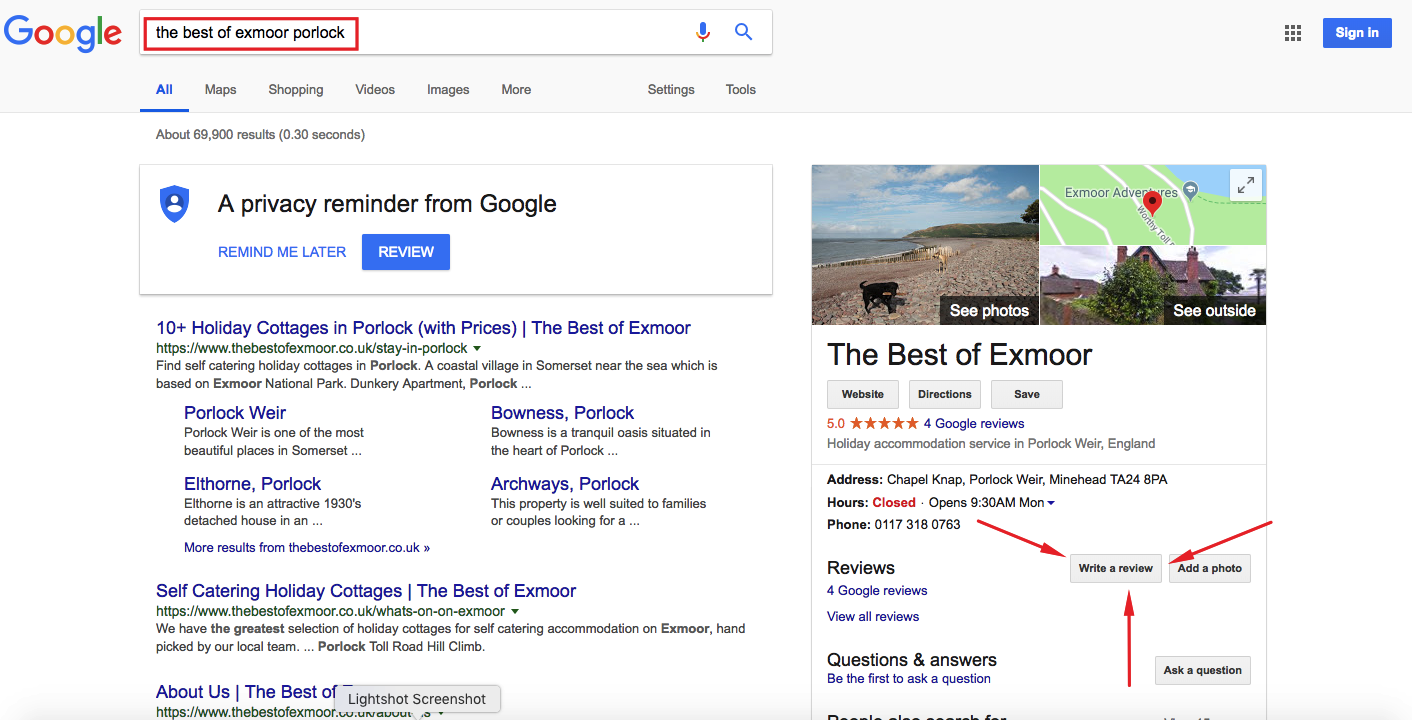1412x720 pixels.
Task: Click the blue search magnifier icon
Action: pyautogui.click(x=743, y=32)
